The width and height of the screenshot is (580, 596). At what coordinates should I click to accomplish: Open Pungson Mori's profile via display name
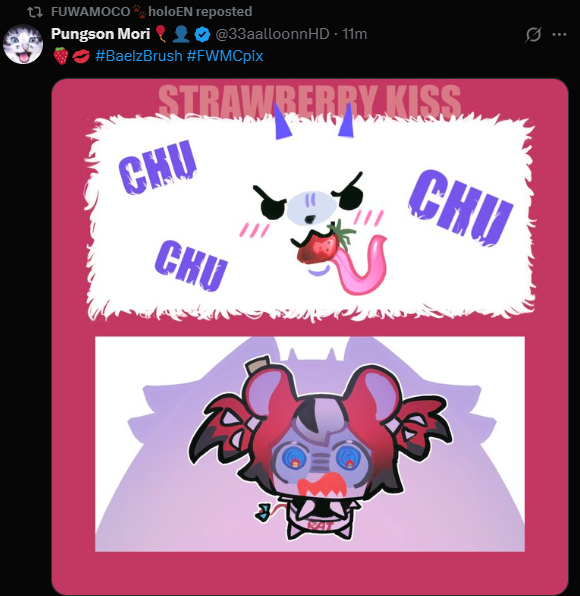pos(101,34)
